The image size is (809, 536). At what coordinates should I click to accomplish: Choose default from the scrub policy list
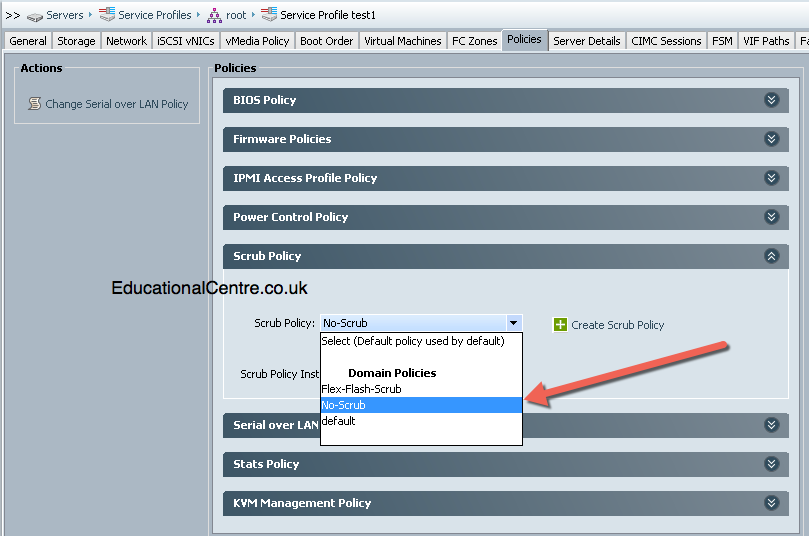point(421,421)
